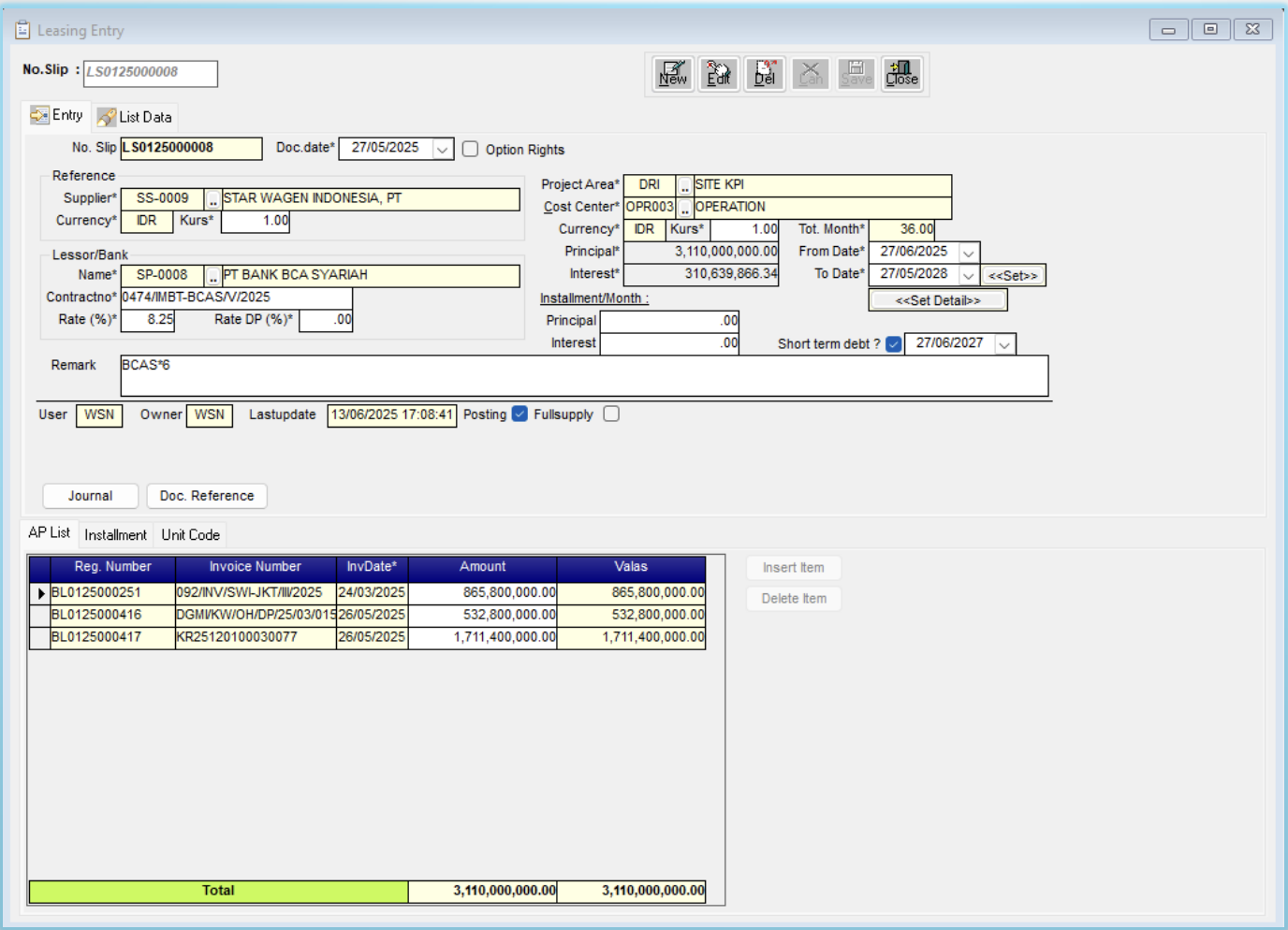Viewport: 1288px width, 930px height.
Task: Click the Owner field showing WSN
Action: coord(210,415)
